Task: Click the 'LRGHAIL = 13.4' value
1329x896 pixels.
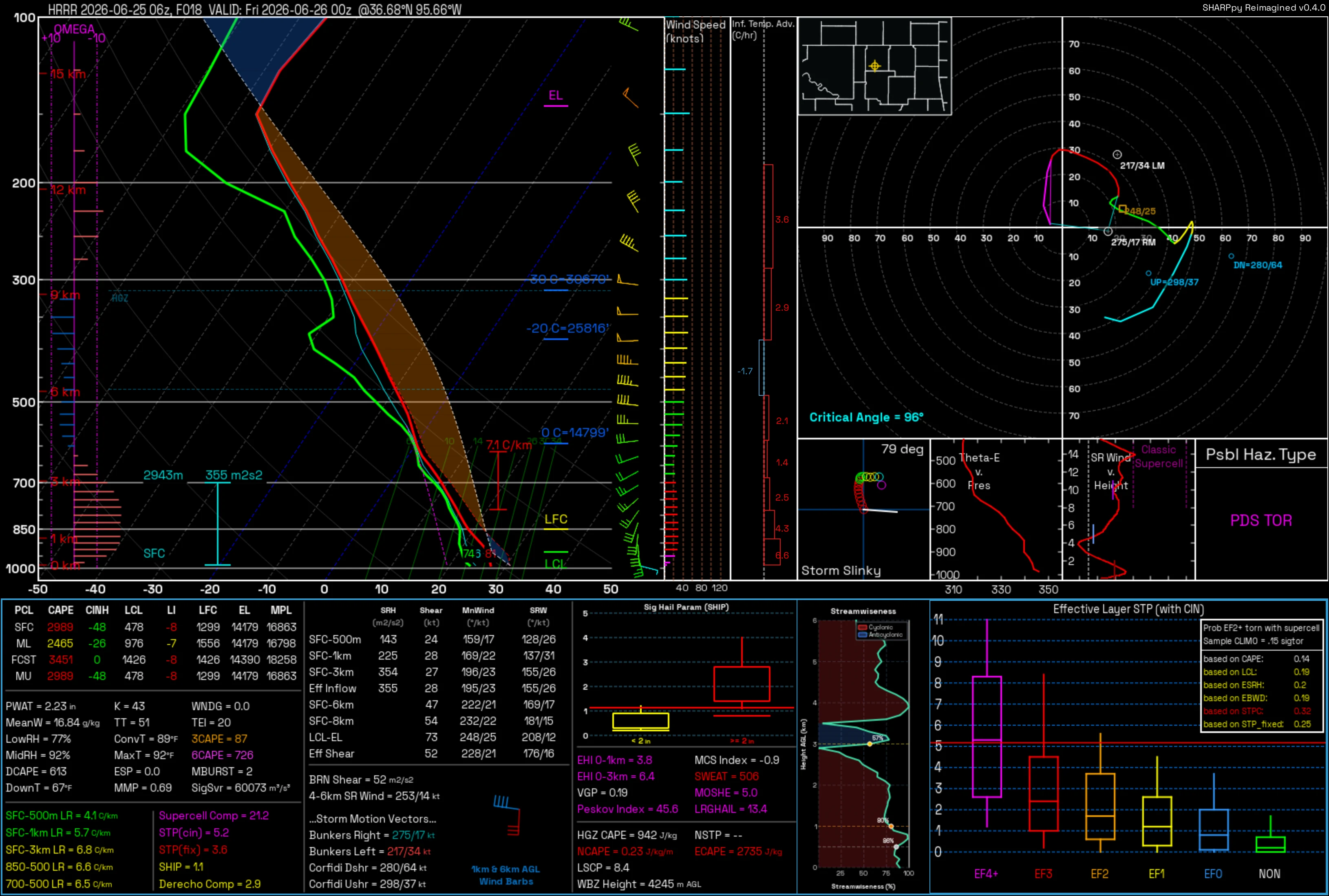Action: coord(731,809)
